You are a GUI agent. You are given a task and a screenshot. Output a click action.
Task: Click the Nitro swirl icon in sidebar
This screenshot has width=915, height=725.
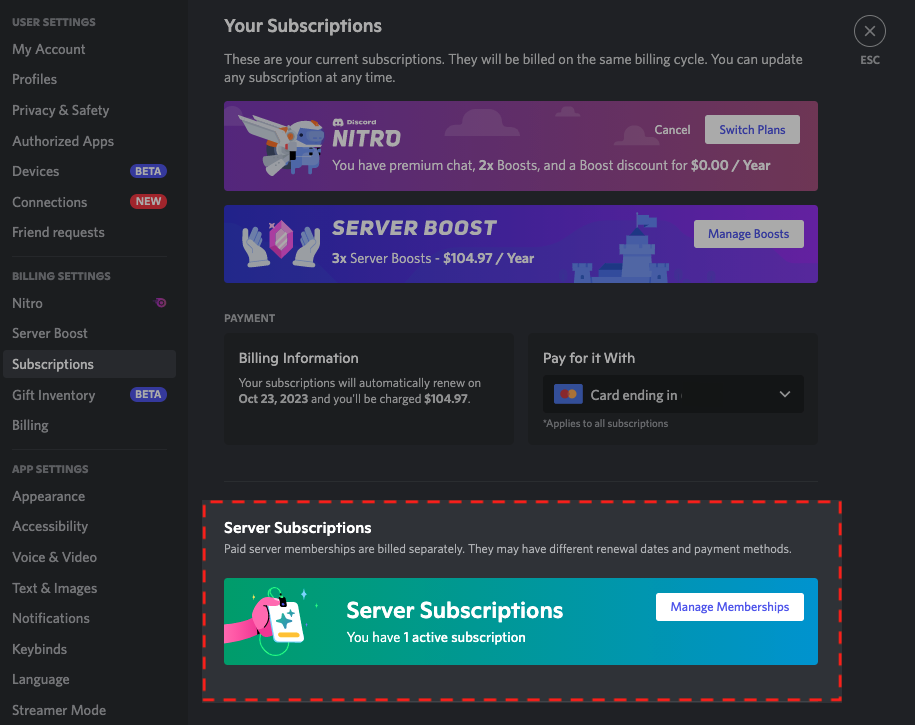[161, 303]
